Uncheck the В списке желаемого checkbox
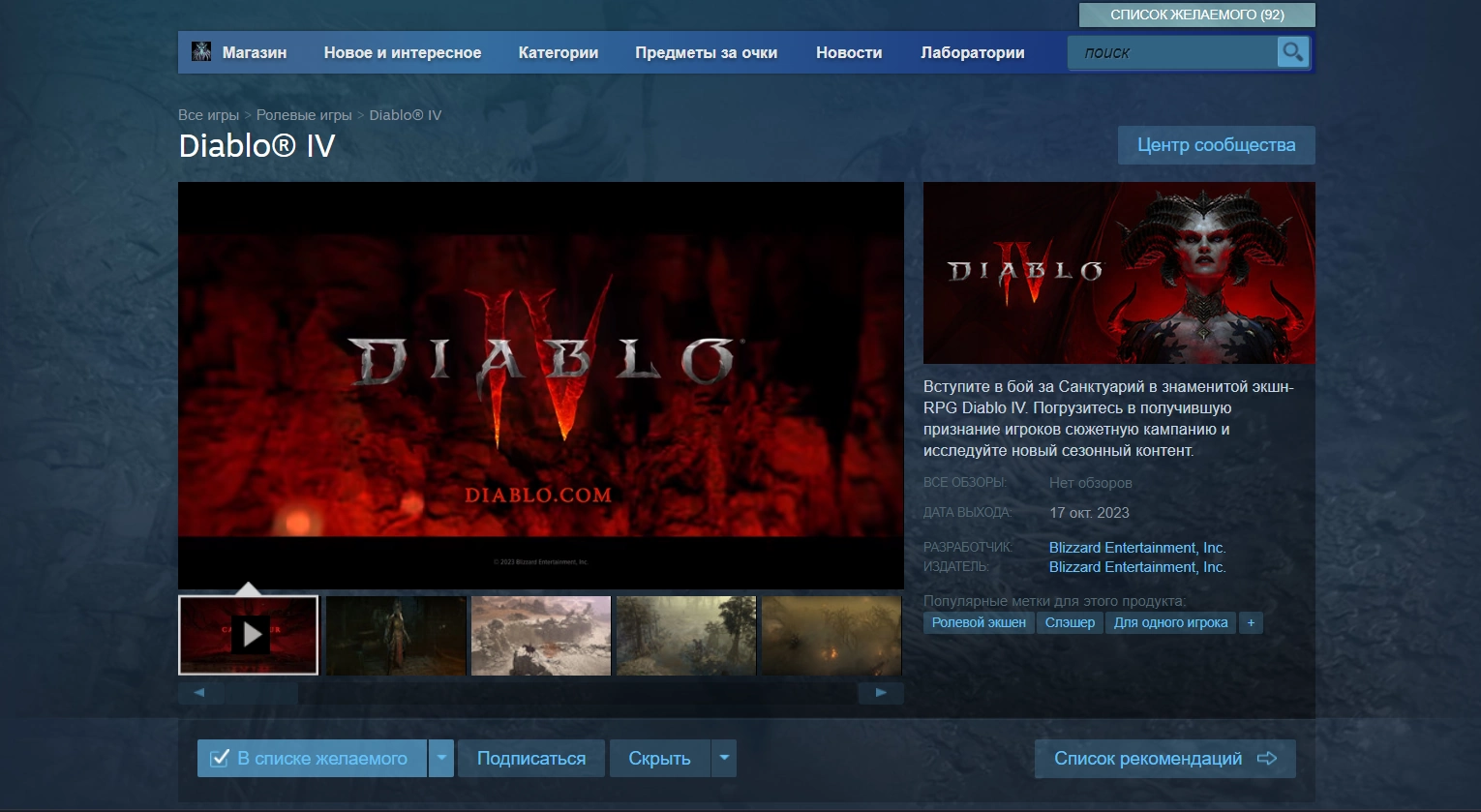 (x=220, y=758)
